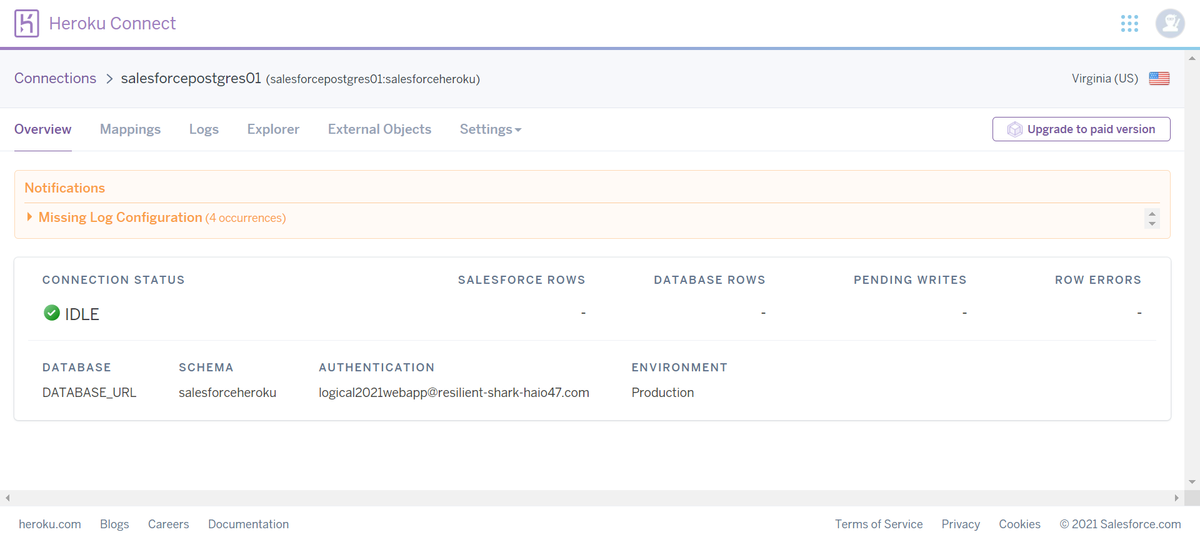
Task: Click the Heroku Connect title link
Action: point(112,23)
